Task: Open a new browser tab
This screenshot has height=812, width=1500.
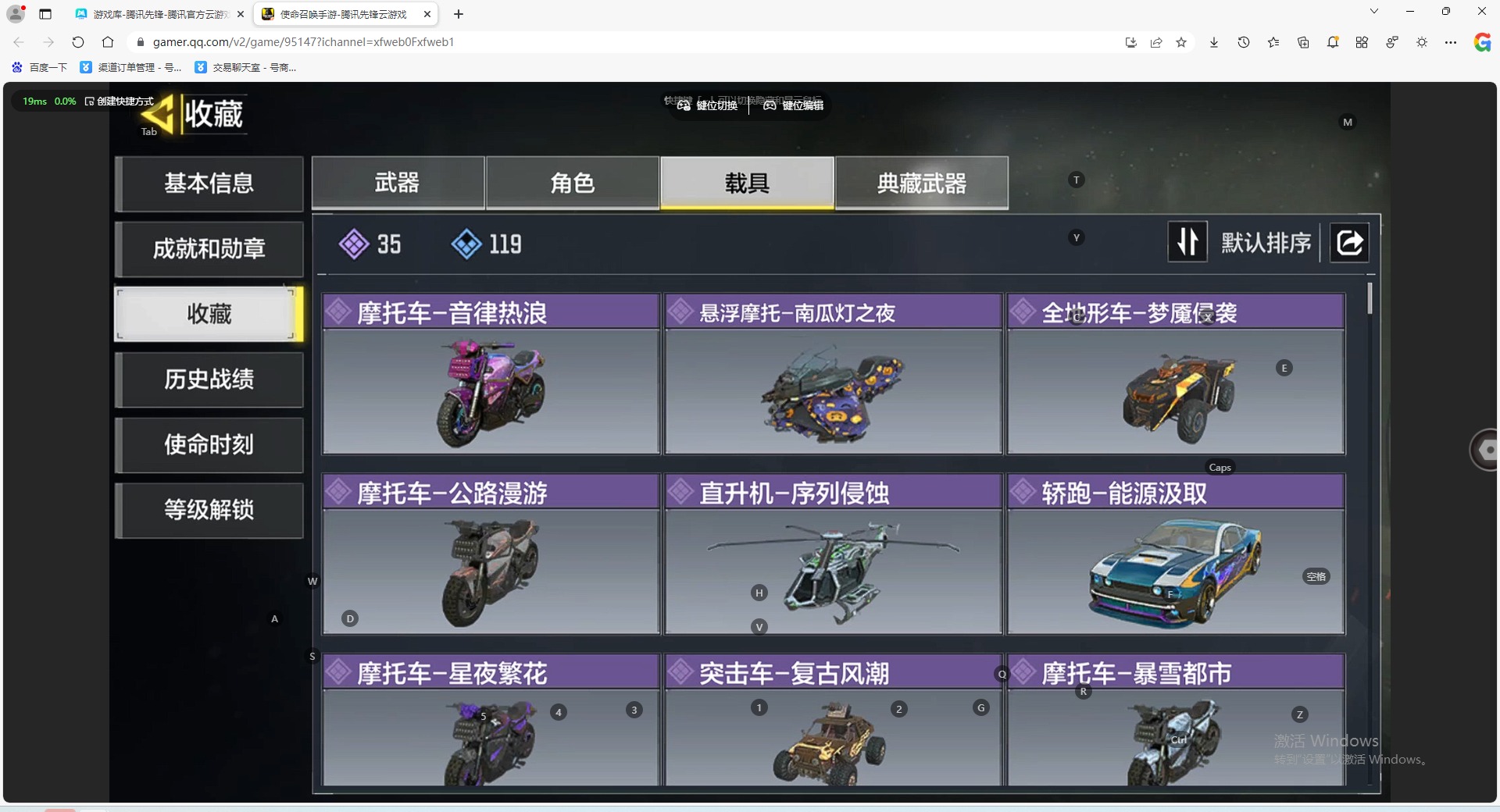Action: point(459,14)
